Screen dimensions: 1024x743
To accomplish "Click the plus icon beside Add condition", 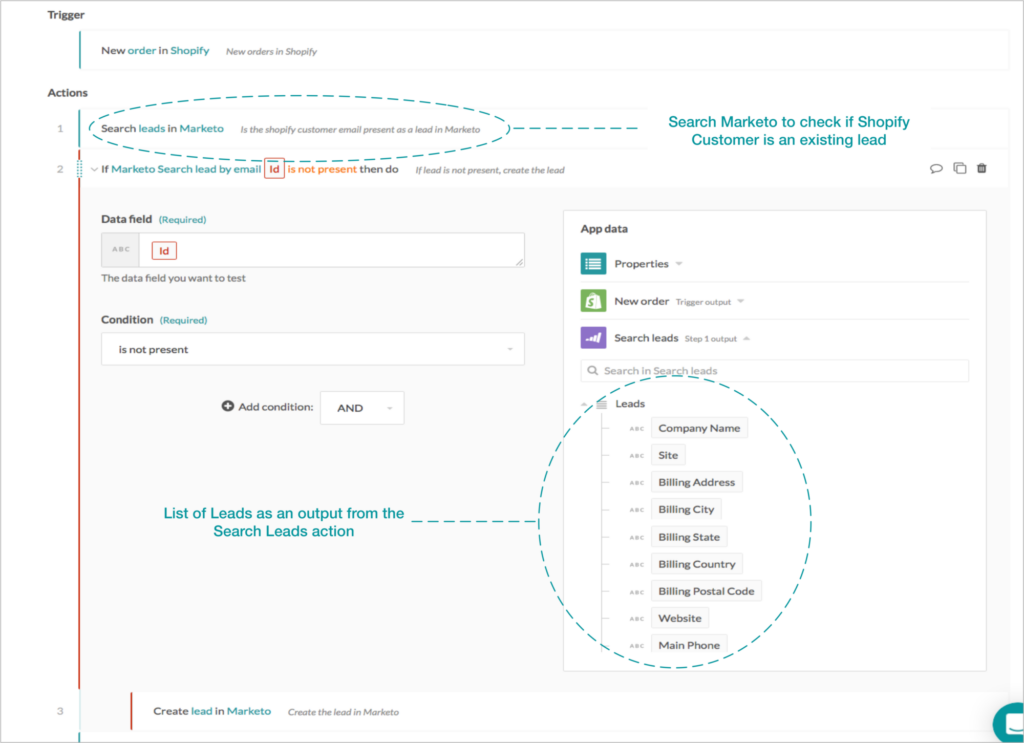I will pyautogui.click(x=227, y=406).
